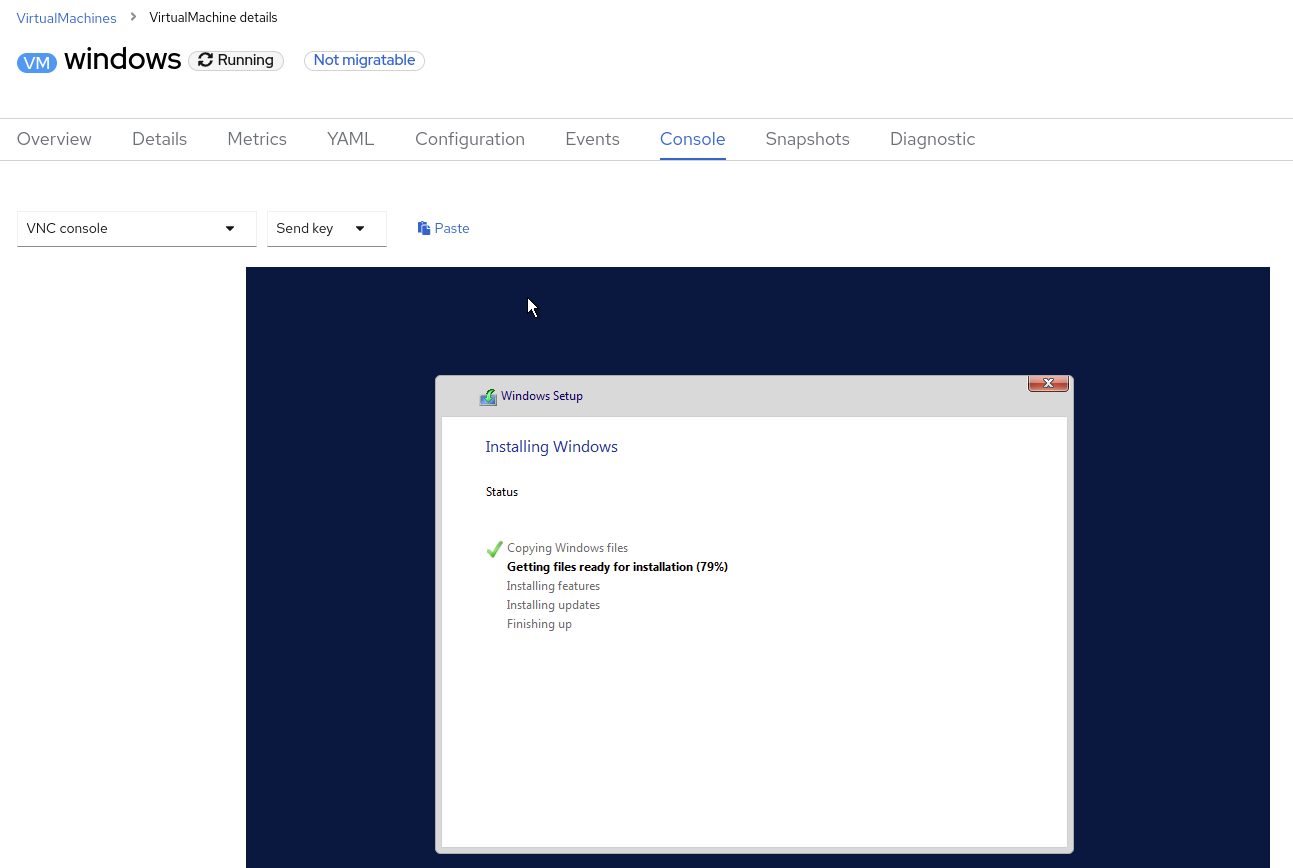1293x868 pixels.
Task: Click the Windows Setup title icon
Action: tap(488, 397)
